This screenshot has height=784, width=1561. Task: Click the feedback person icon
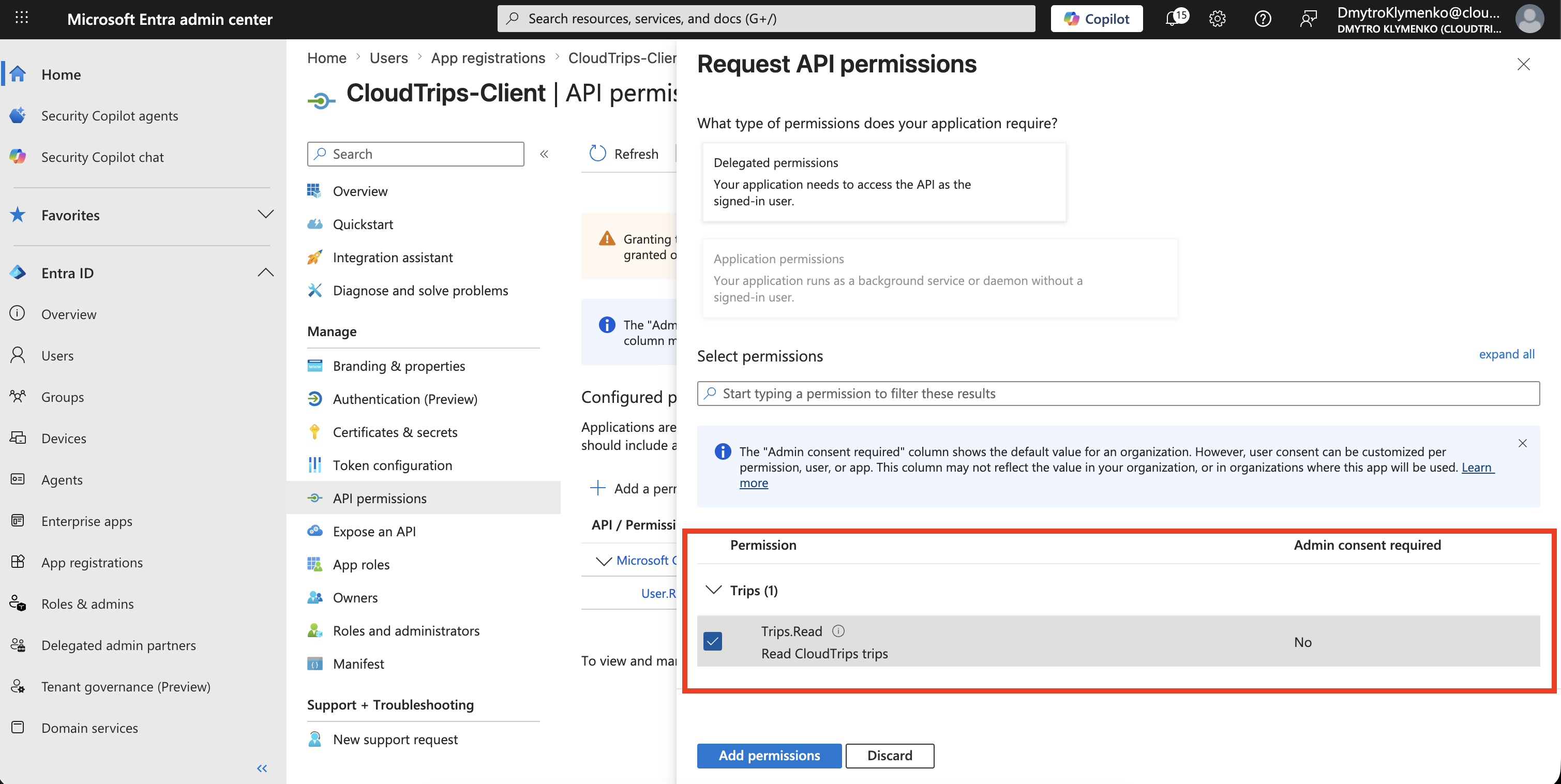point(1308,19)
